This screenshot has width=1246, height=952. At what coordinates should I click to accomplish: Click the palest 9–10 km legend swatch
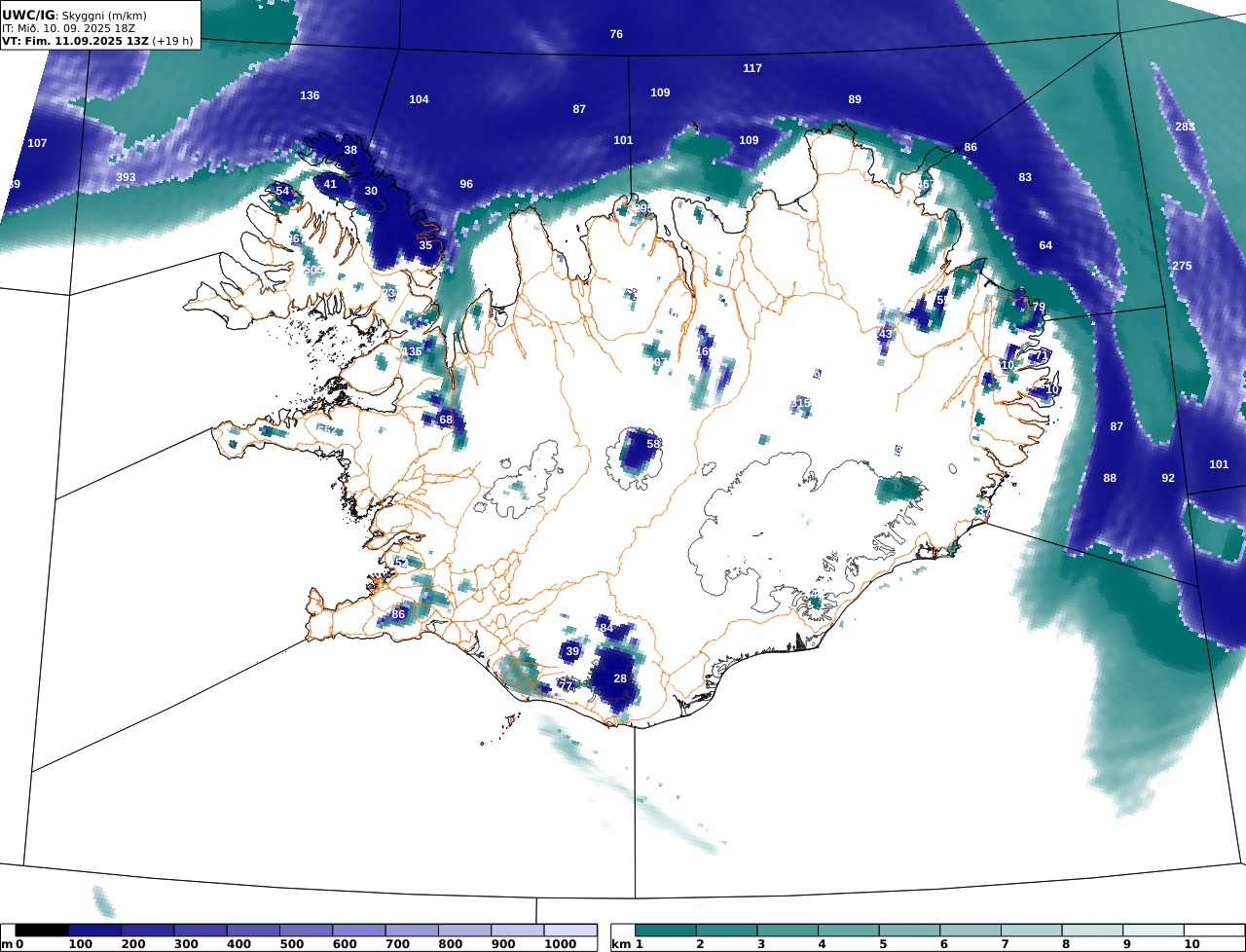click(1153, 931)
